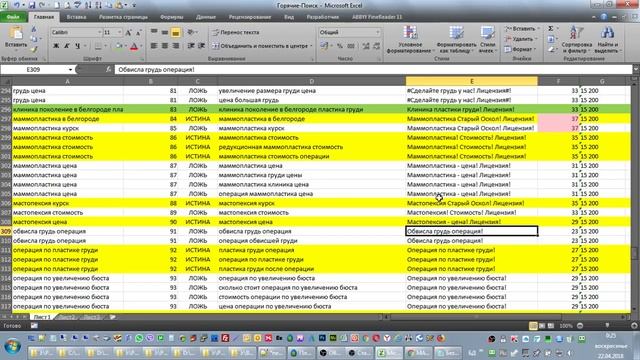The height and width of the screenshot is (360, 640).
Task: Open Сортировка и фильтр dropdown
Action: [x=576, y=40]
